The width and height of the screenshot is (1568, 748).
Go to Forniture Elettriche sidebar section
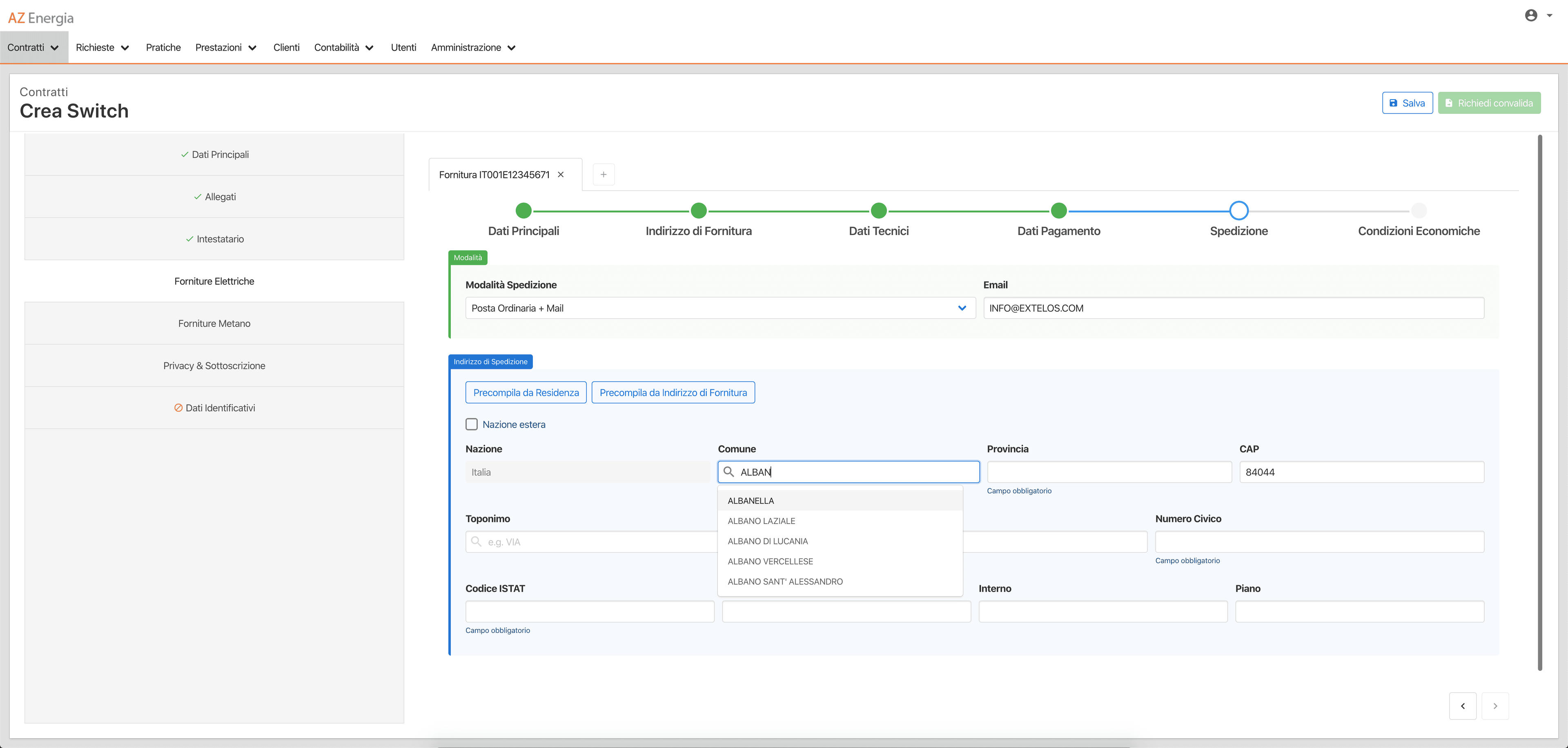coord(214,281)
